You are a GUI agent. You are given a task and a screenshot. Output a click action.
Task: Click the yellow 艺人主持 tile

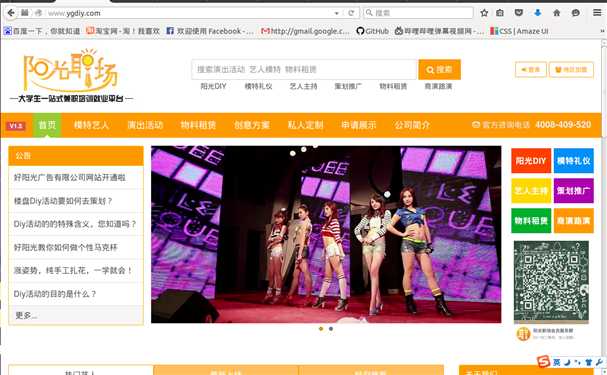[531, 190]
